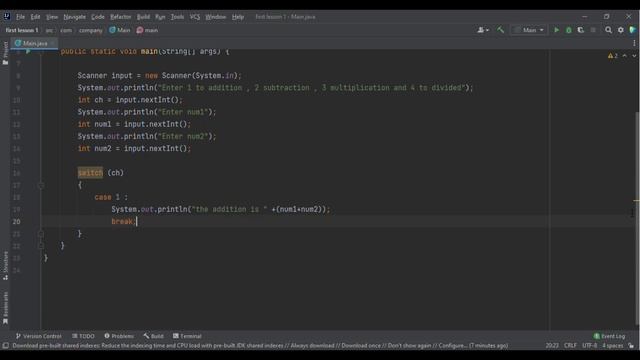Click the 'Download once' link in status bar
This screenshot has height=360, width=640.
tap(360, 346)
